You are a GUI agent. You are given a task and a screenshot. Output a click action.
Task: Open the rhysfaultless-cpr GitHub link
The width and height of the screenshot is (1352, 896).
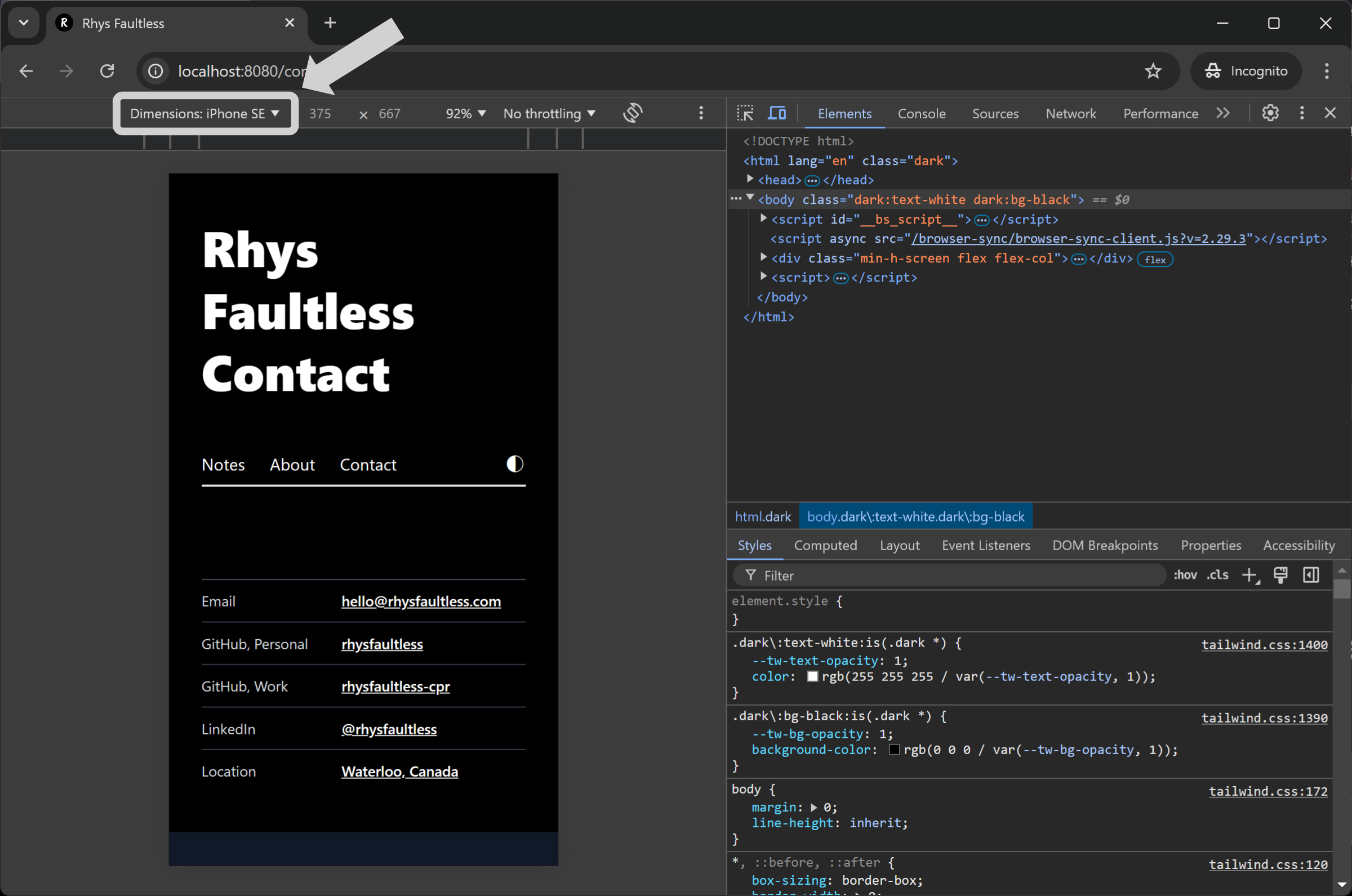(395, 687)
